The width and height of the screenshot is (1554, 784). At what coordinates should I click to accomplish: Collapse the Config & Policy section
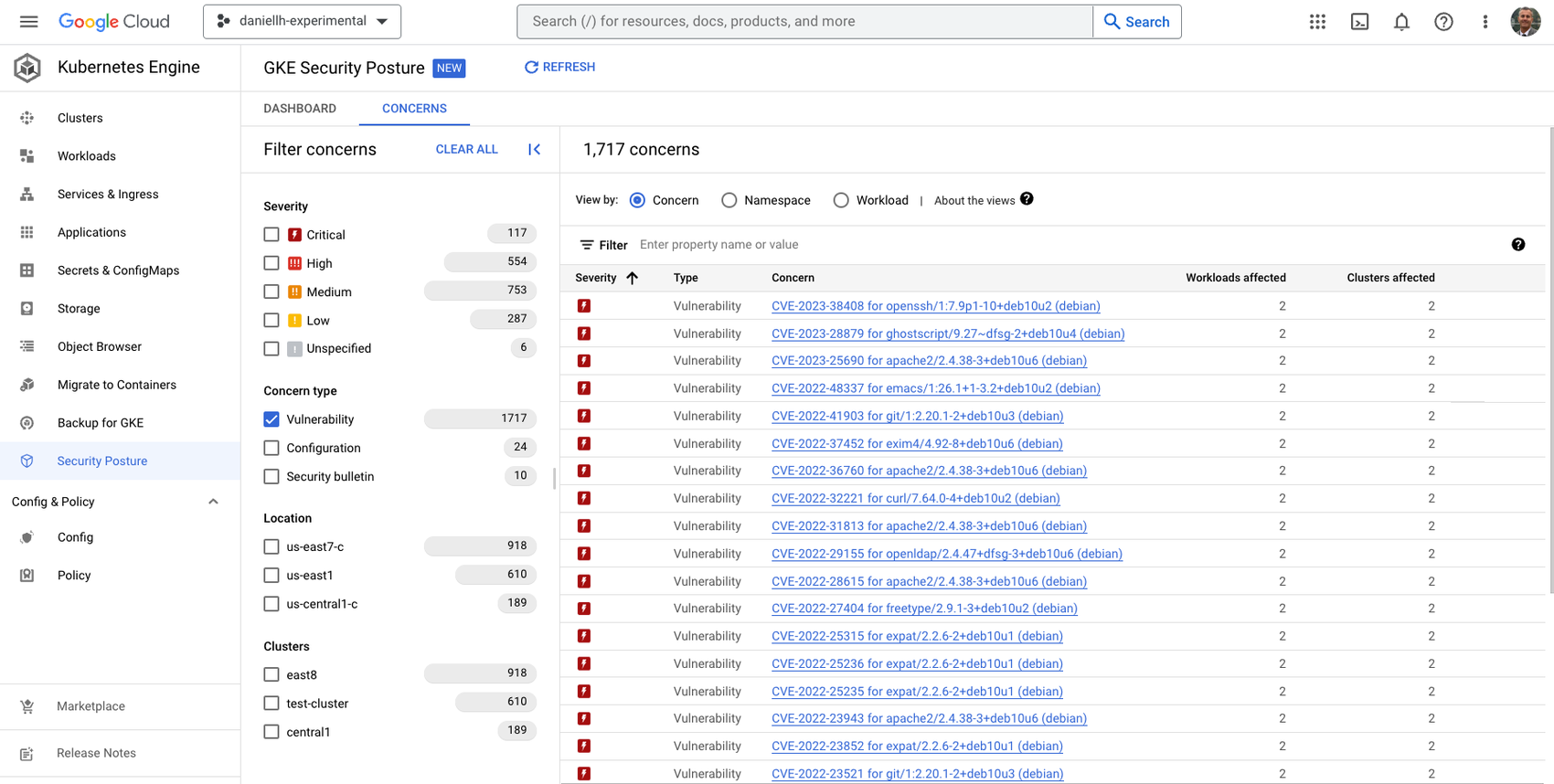[x=213, y=502]
